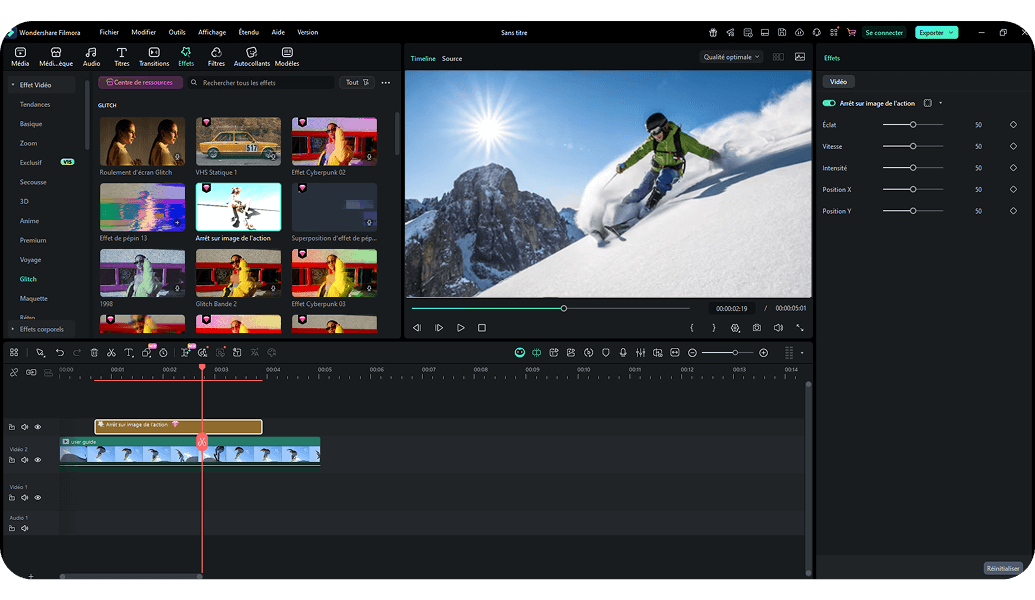This screenshot has width=1035, height=600.
Task: Take a snapshot with the preview camera icon
Action: pos(757,328)
